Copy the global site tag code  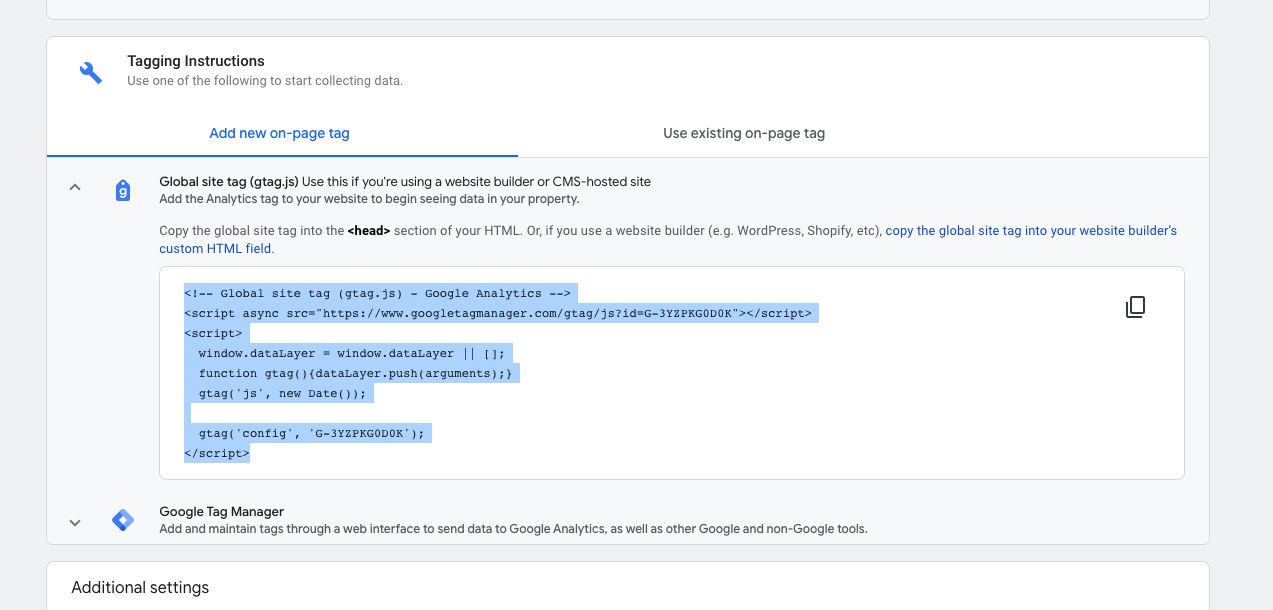tap(1135, 307)
